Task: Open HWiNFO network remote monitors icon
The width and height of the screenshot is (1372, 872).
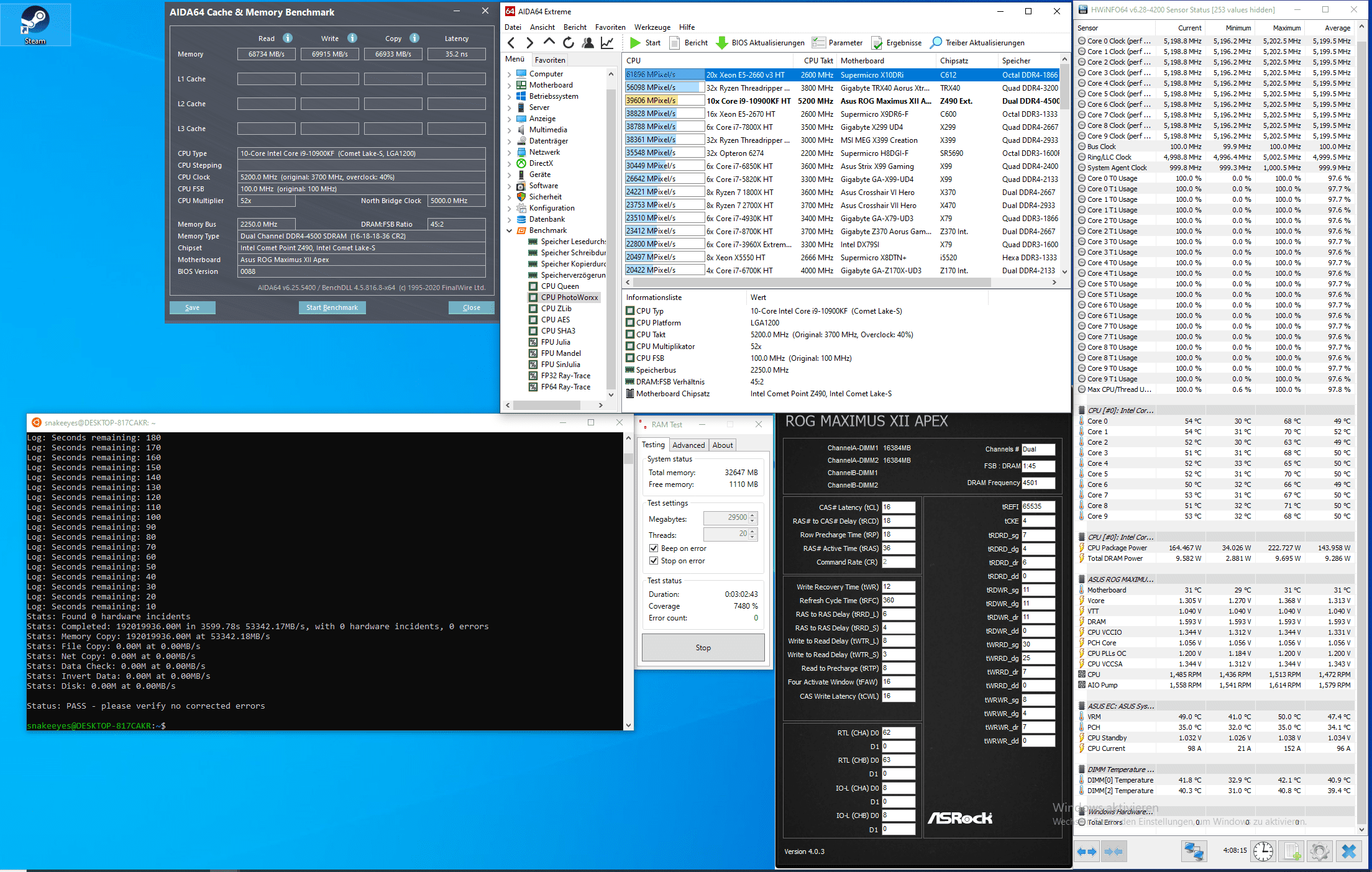Action: point(1193,851)
